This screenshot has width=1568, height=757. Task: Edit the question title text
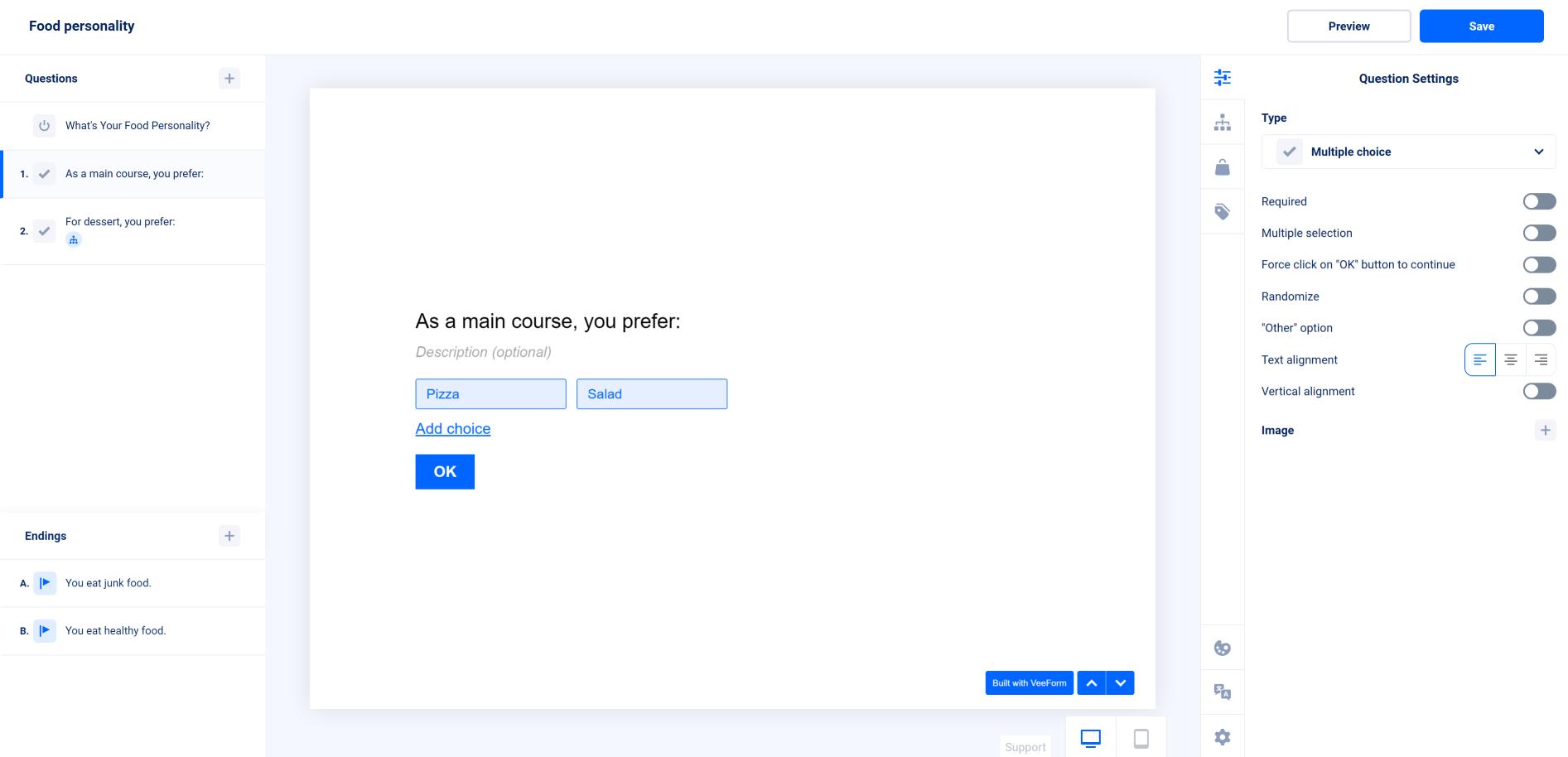coord(548,321)
